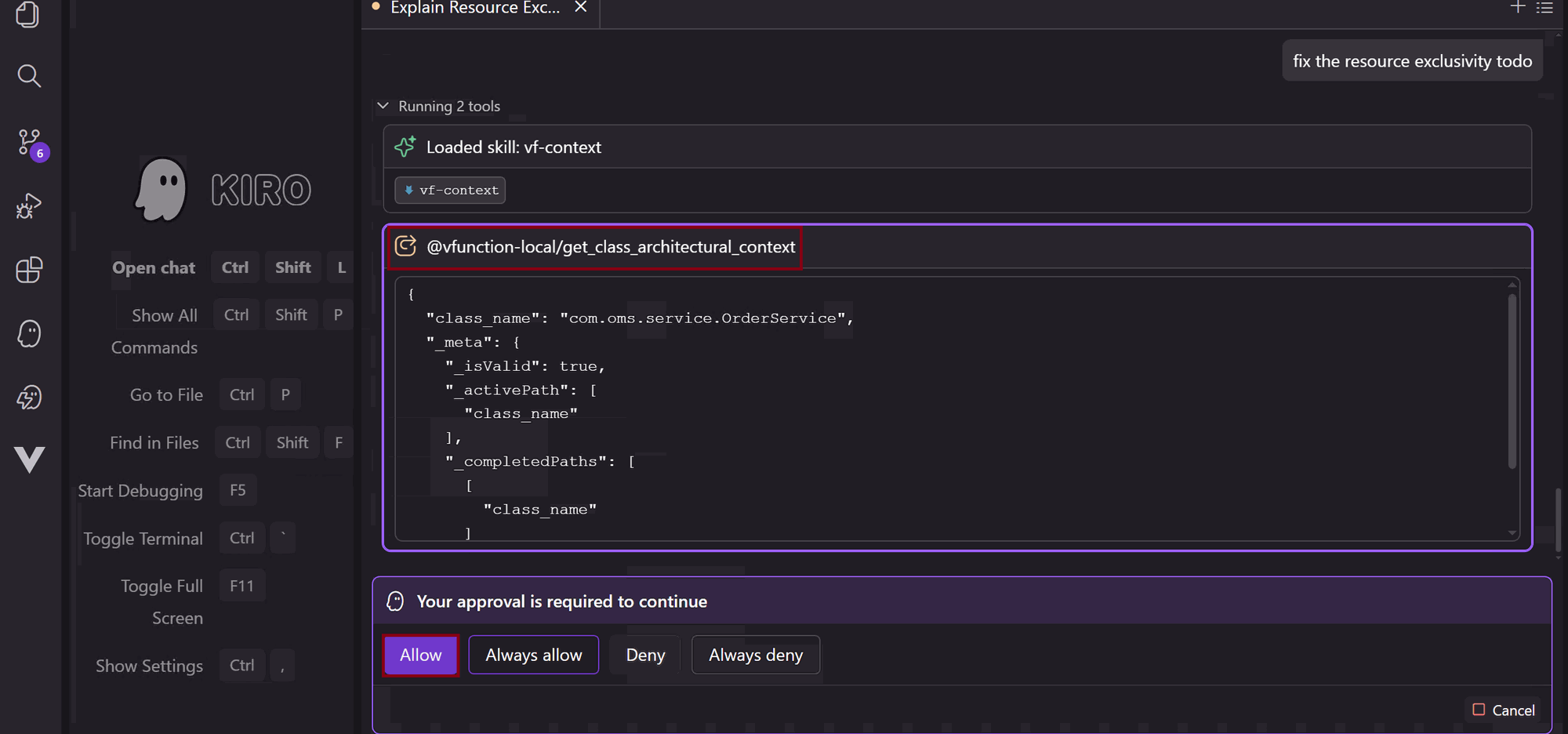1568x734 pixels.
Task: Click the "_isValid": true JSON line
Action: [525, 365]
